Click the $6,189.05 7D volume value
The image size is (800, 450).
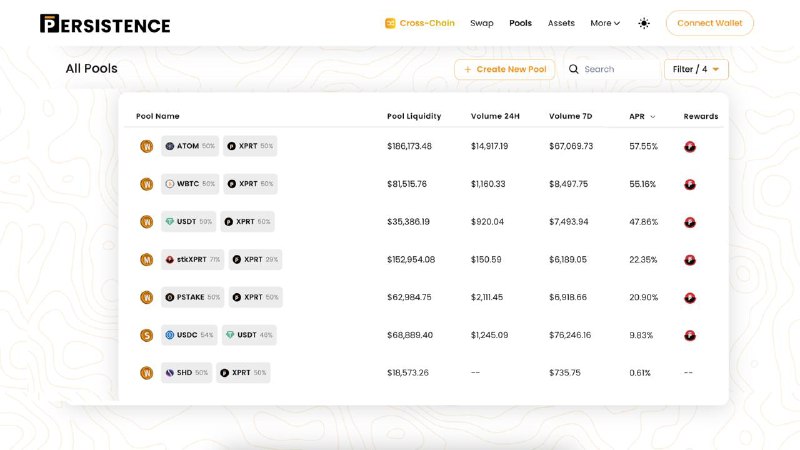click(x=568, y=260)
